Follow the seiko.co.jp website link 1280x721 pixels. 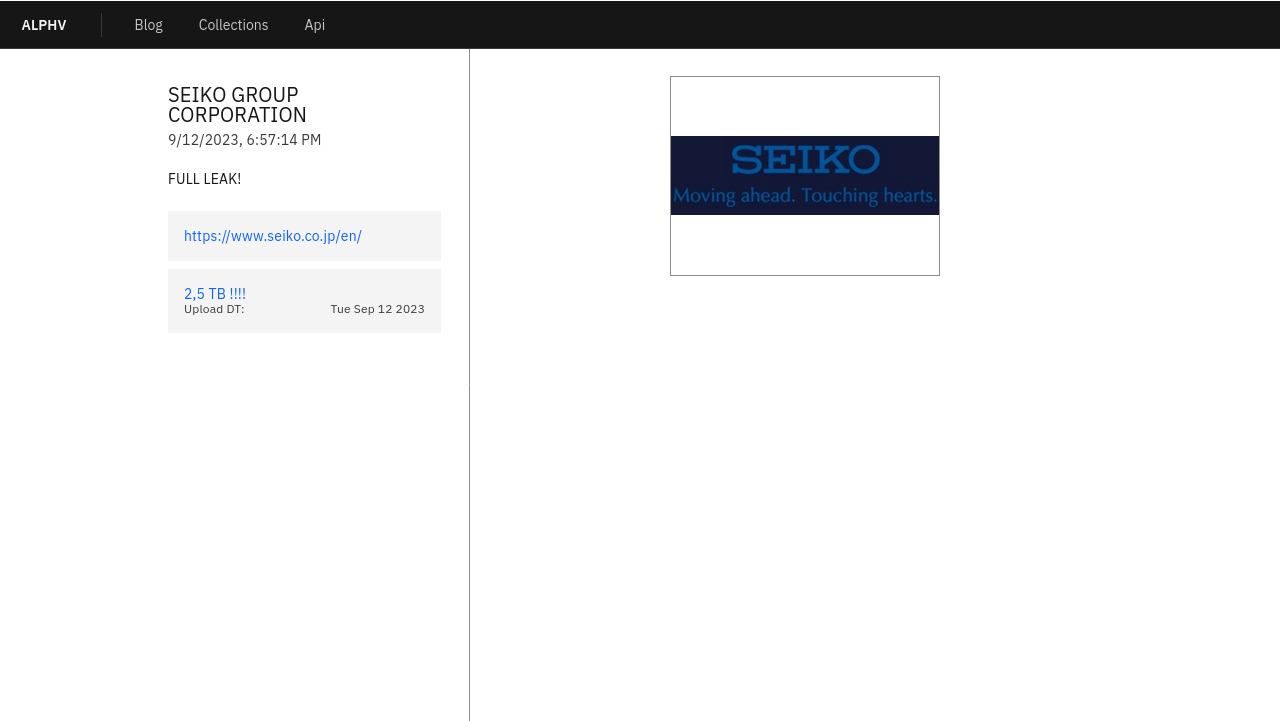click(273, 236)
